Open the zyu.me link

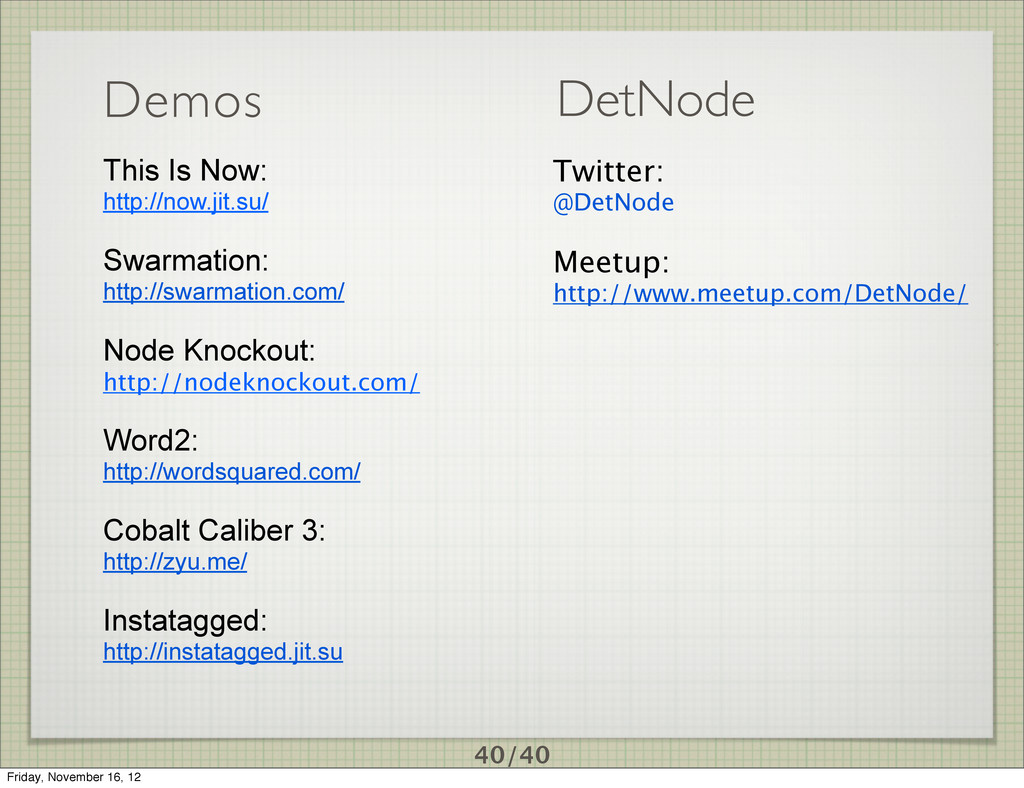[175, 562]
